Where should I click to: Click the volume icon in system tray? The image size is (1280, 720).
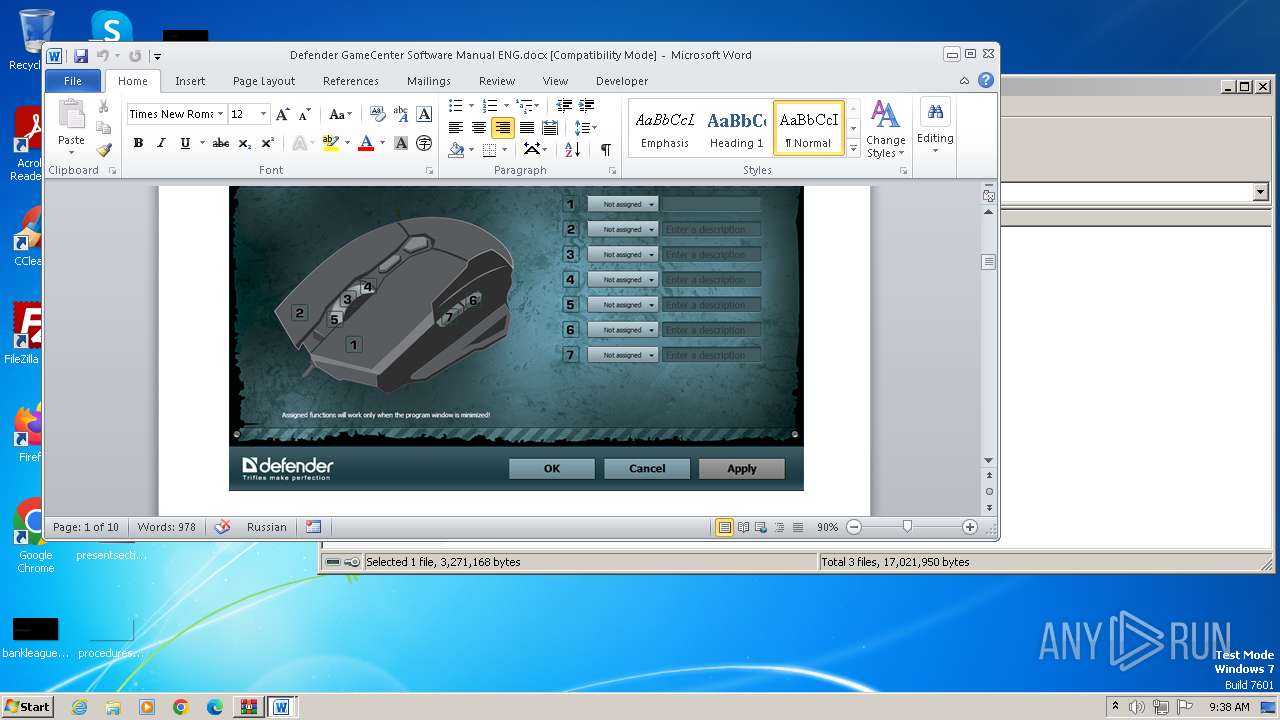point(1136,707)
